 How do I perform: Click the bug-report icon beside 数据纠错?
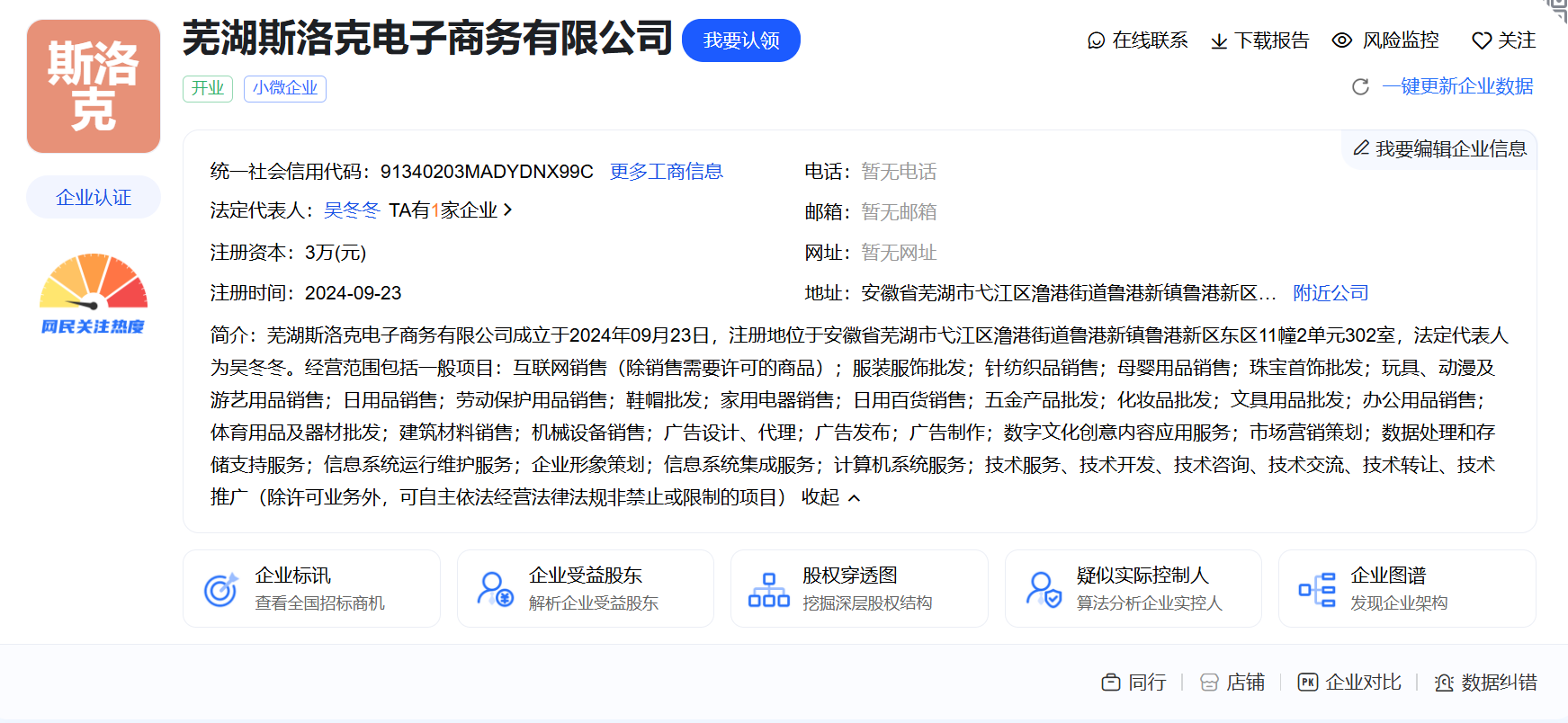1444,683
